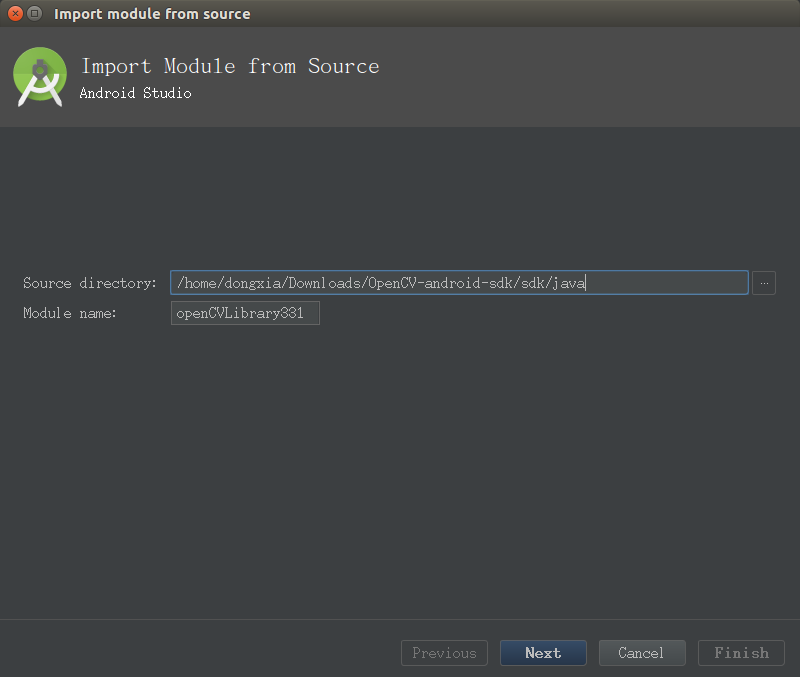Click the Next button to proceed
Screen dimensions: 800x677
coord(542,653)
